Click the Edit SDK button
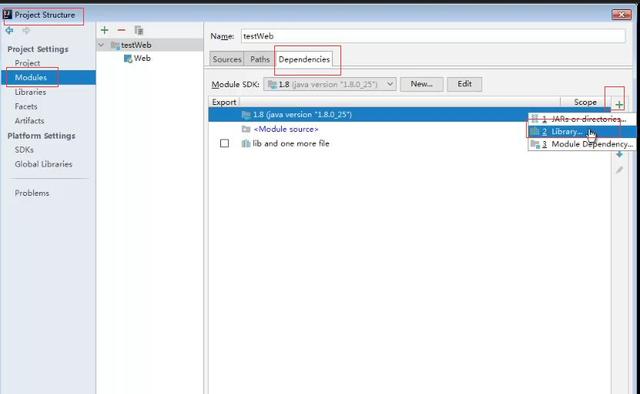This screenshot has height=394, width=640. pyautogui.click(x=464, y=84)
